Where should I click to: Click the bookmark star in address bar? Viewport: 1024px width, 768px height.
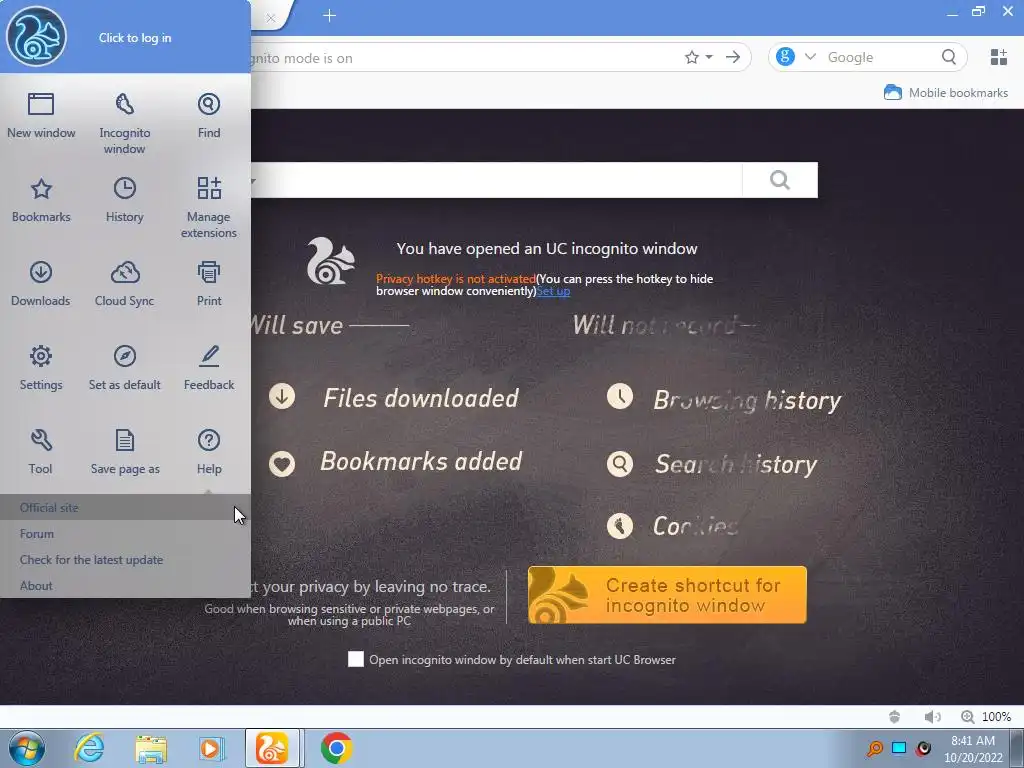pos(692,57)
